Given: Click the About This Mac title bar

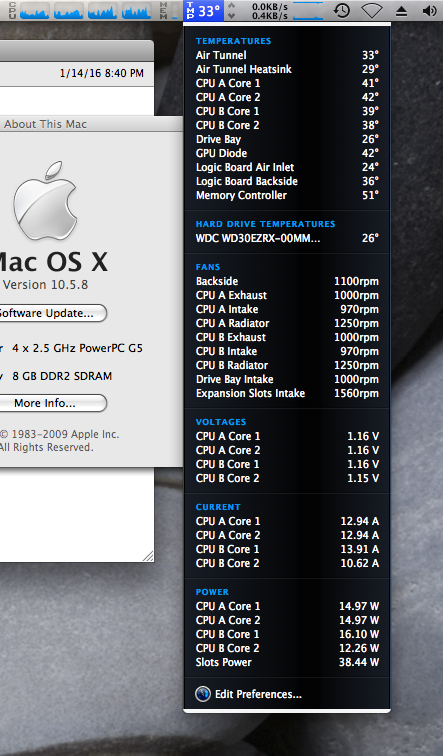Looking at the screenshot, I should click(91, 124).
